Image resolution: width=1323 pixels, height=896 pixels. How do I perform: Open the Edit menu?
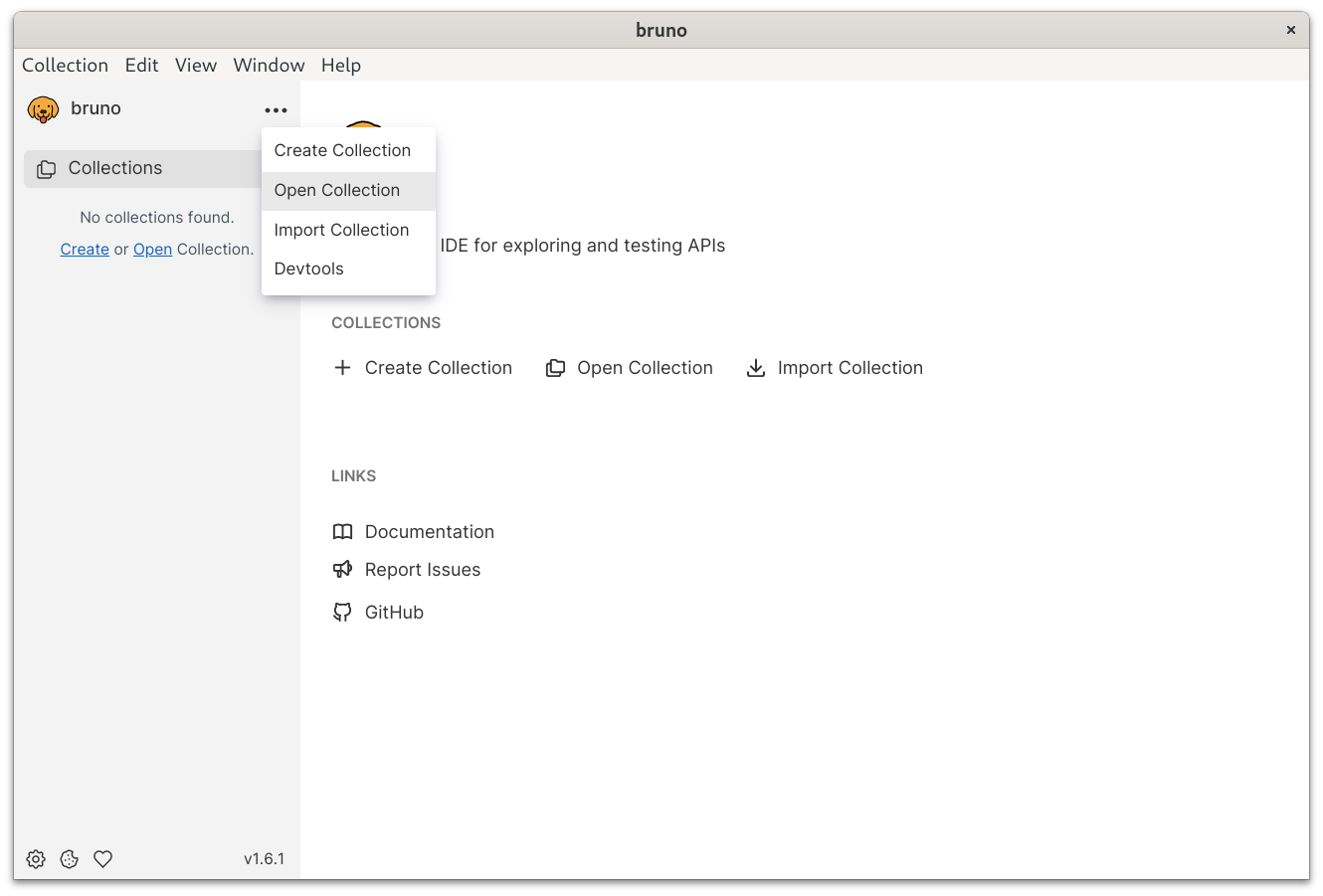click(142, 66)
